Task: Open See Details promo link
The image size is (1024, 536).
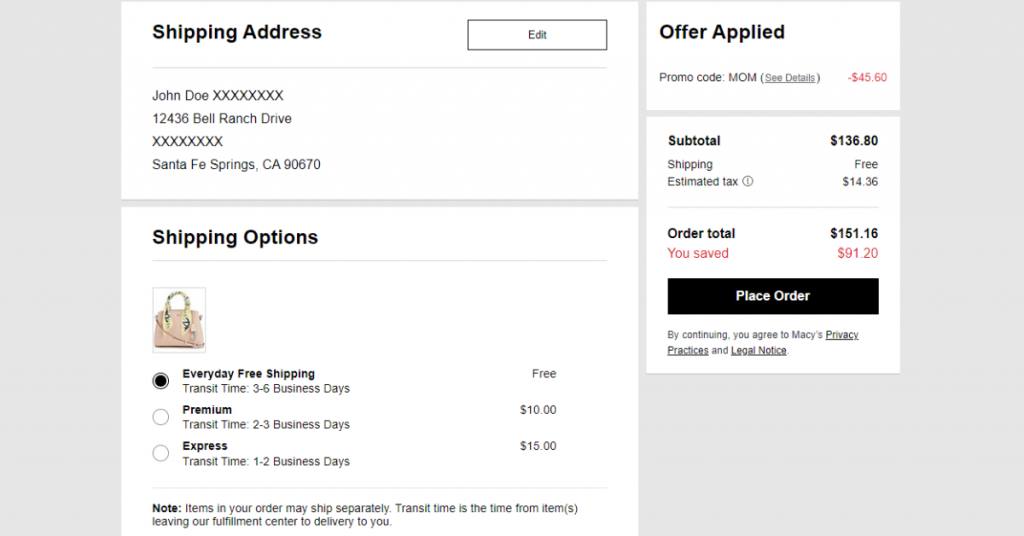Action: pos(790,78)
